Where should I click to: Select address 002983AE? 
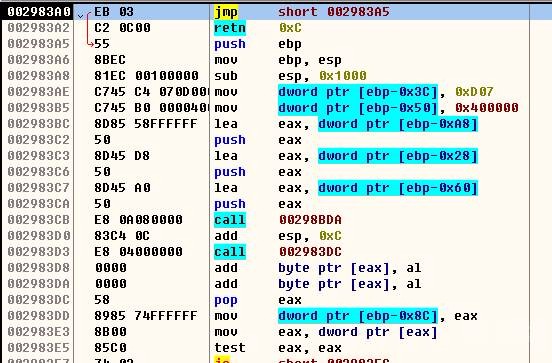pyautogui.click(x=39, y=92)
